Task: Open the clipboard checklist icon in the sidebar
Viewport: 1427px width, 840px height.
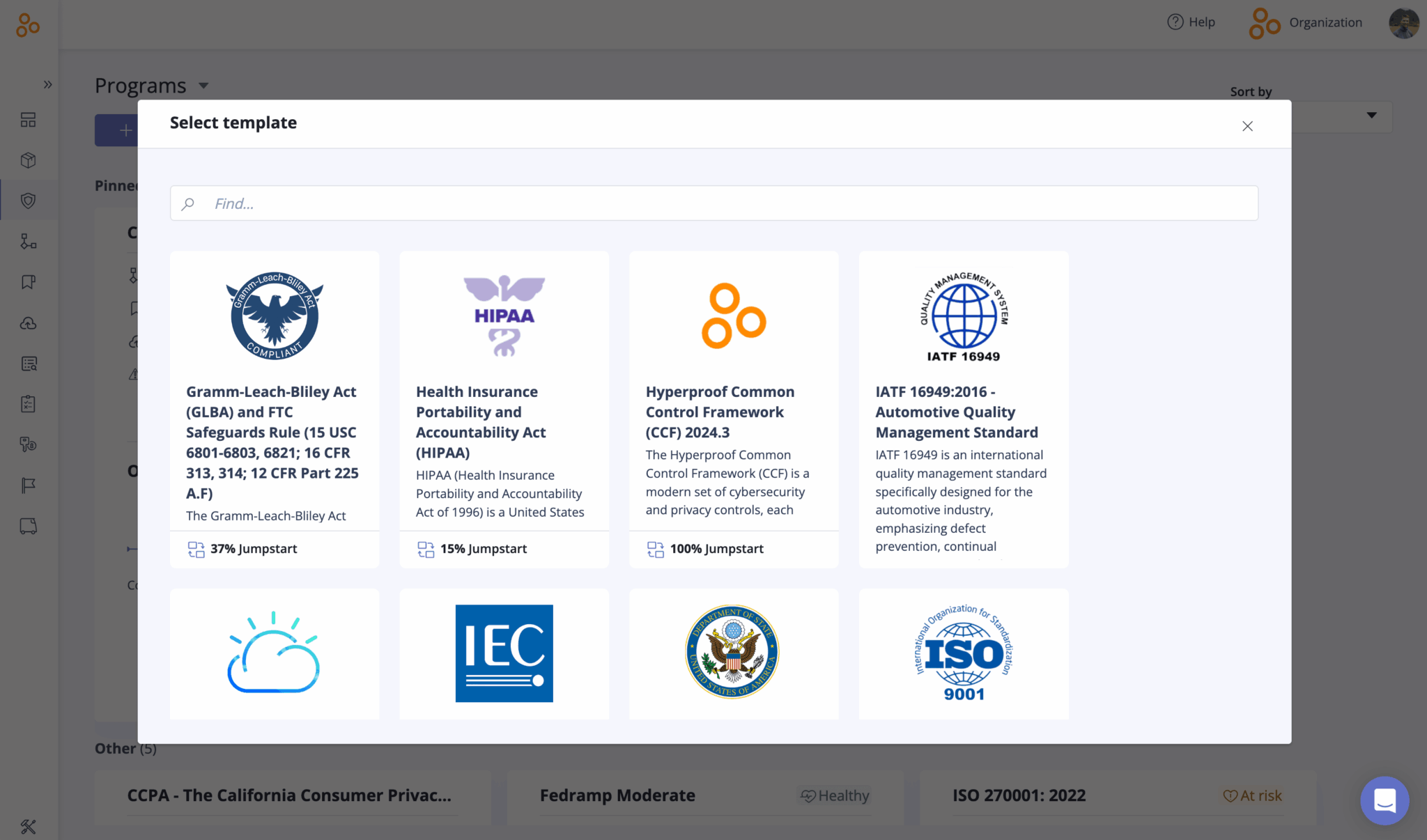Action: pyautogui.click(x=28, y=404)
